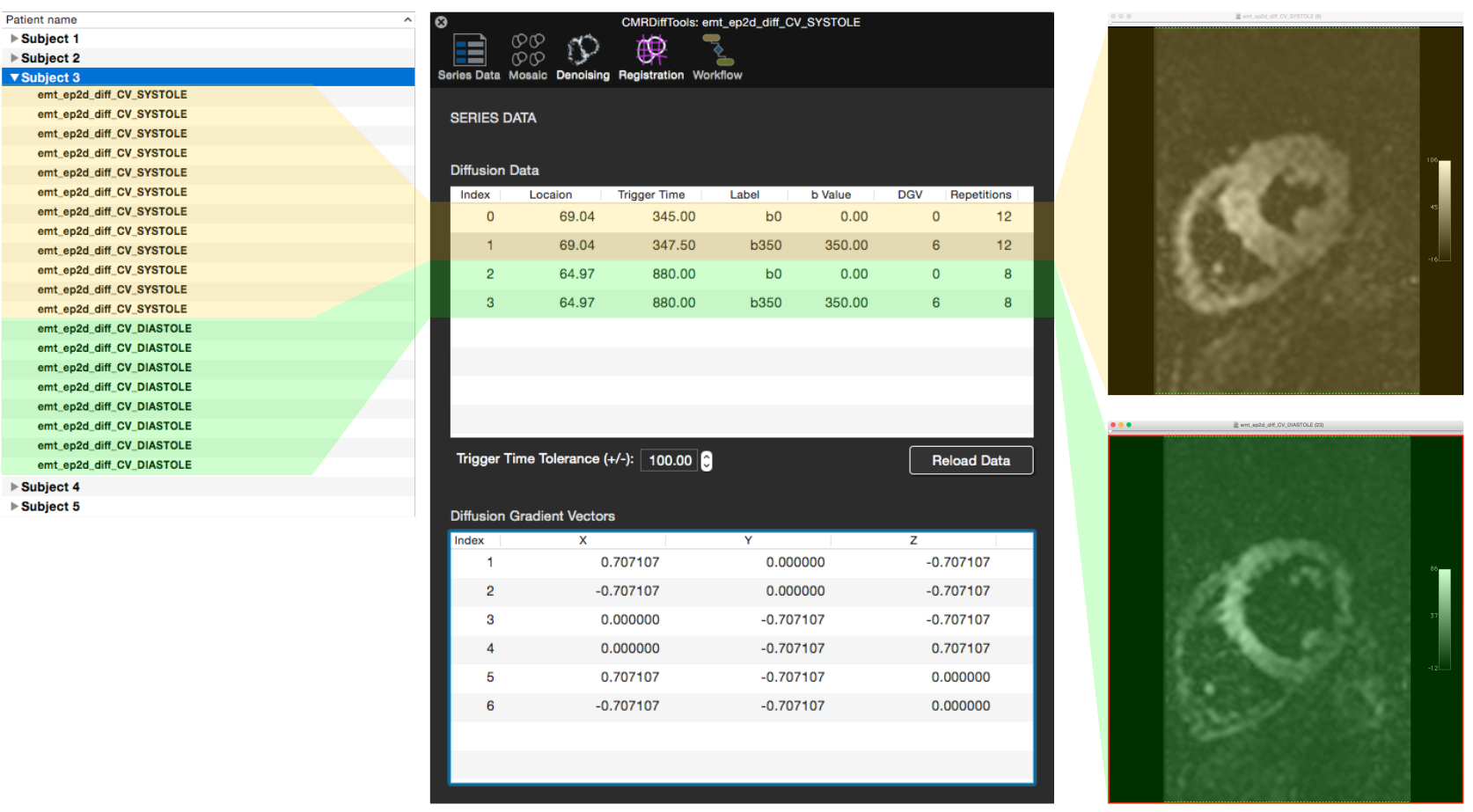Collapse the Subject 3 tree node
1473x812 pixels.
[14, 77]
